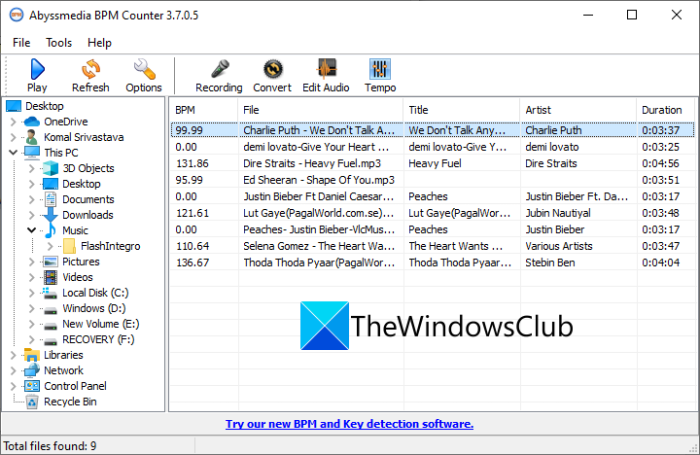Select the Downloads folder icon

(50, 215)
